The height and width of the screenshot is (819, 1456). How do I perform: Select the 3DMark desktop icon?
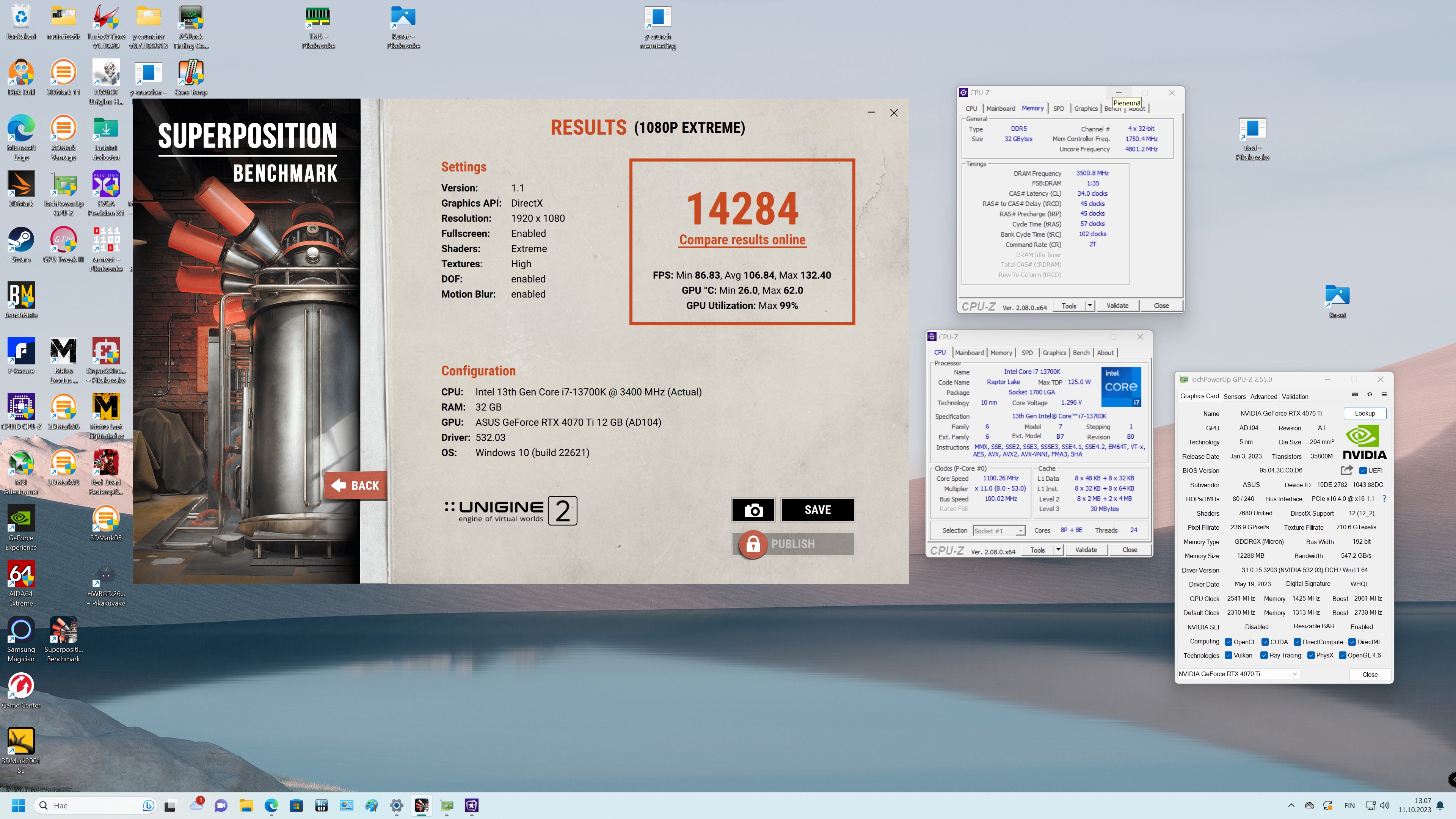(21, 189)
